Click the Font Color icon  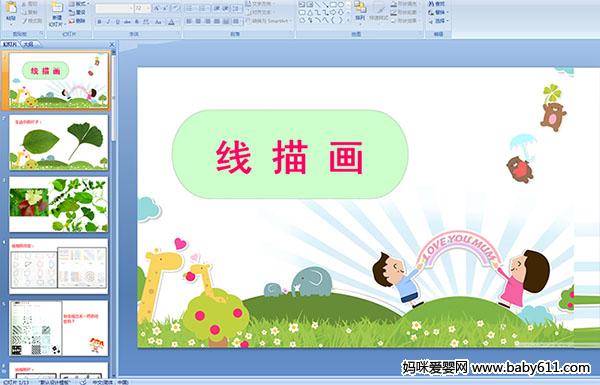pos(171,22)
